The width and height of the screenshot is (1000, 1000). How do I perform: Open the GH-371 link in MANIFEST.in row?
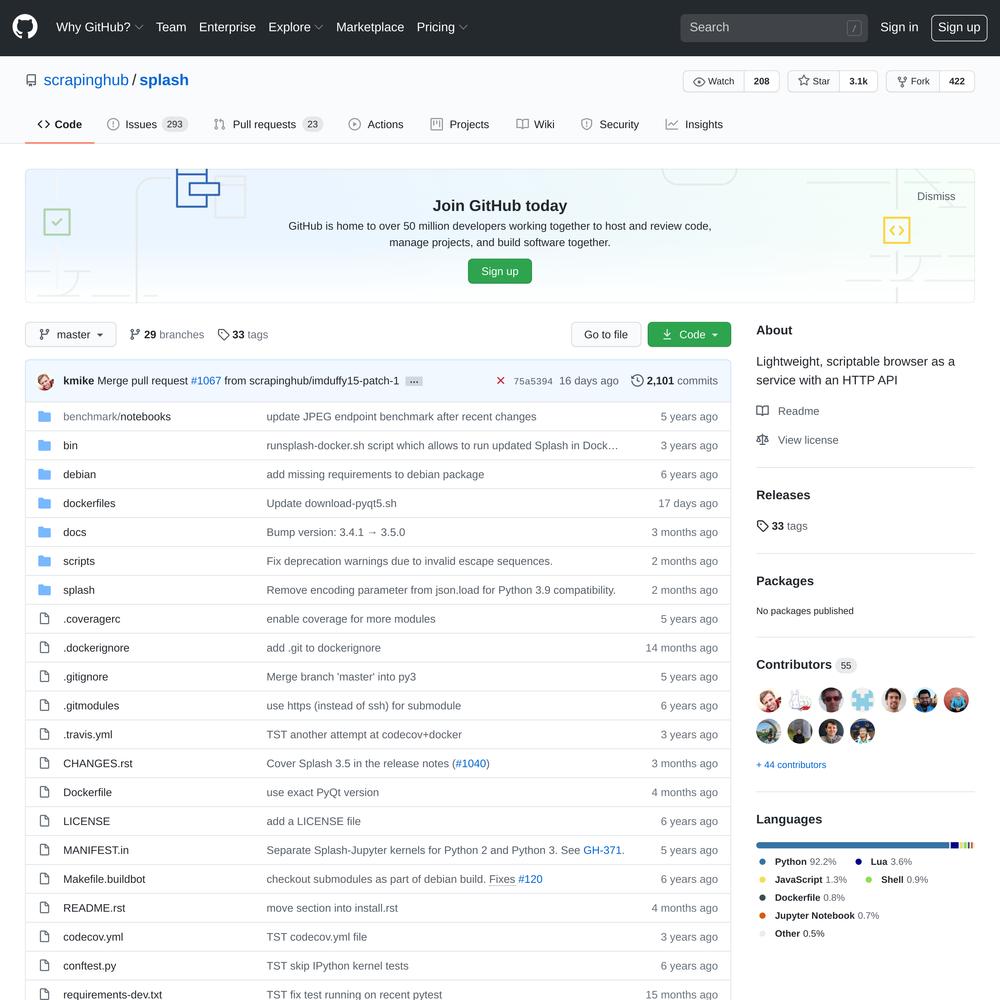click(x=602, y=850)
